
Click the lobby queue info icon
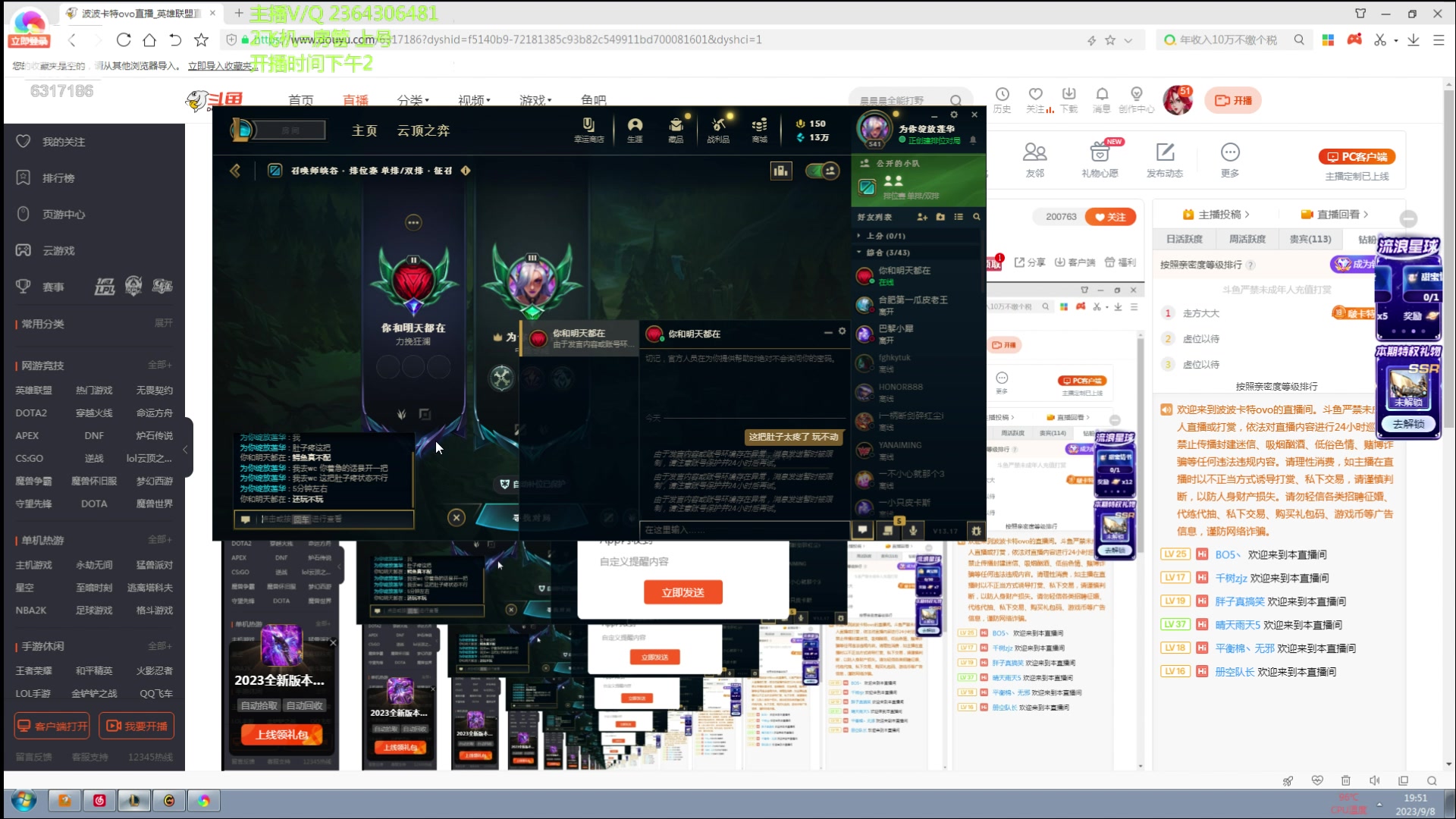[x=466, y=171]
